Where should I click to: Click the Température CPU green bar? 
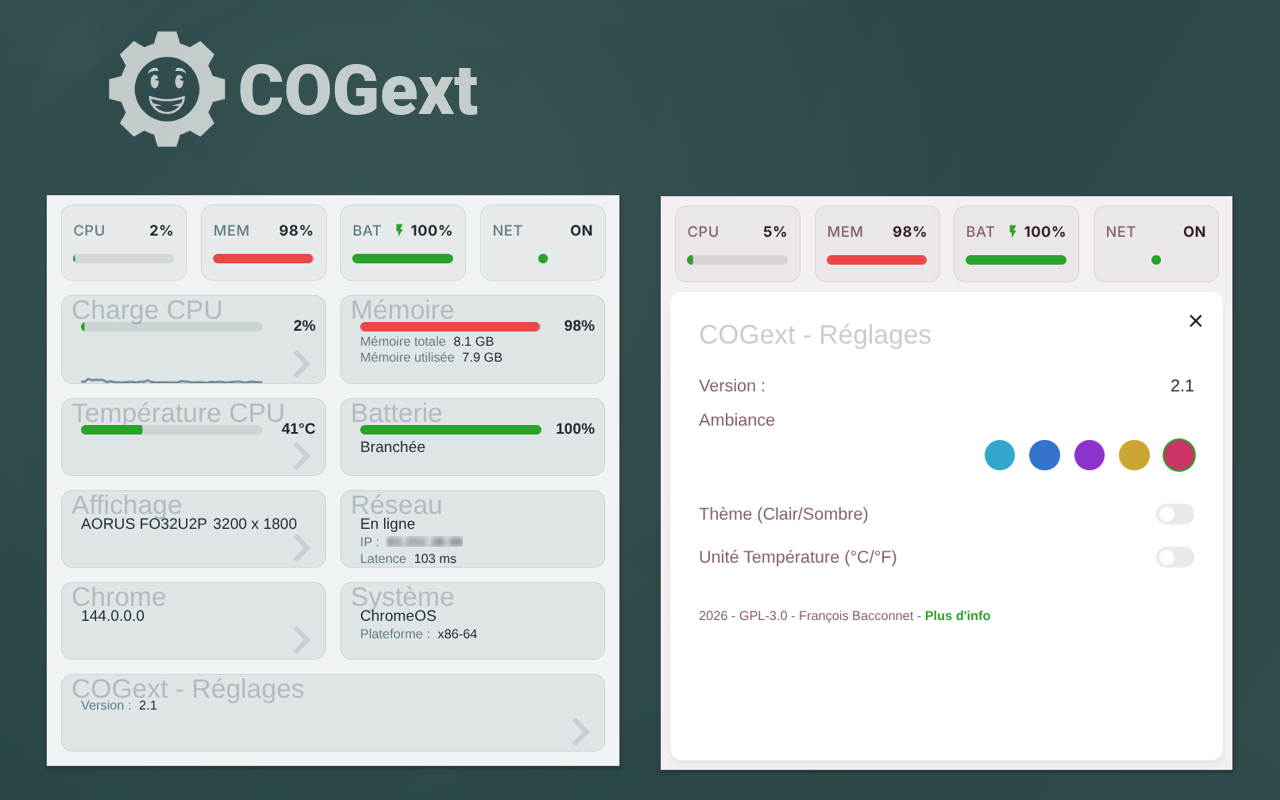(x=112, y=429)
